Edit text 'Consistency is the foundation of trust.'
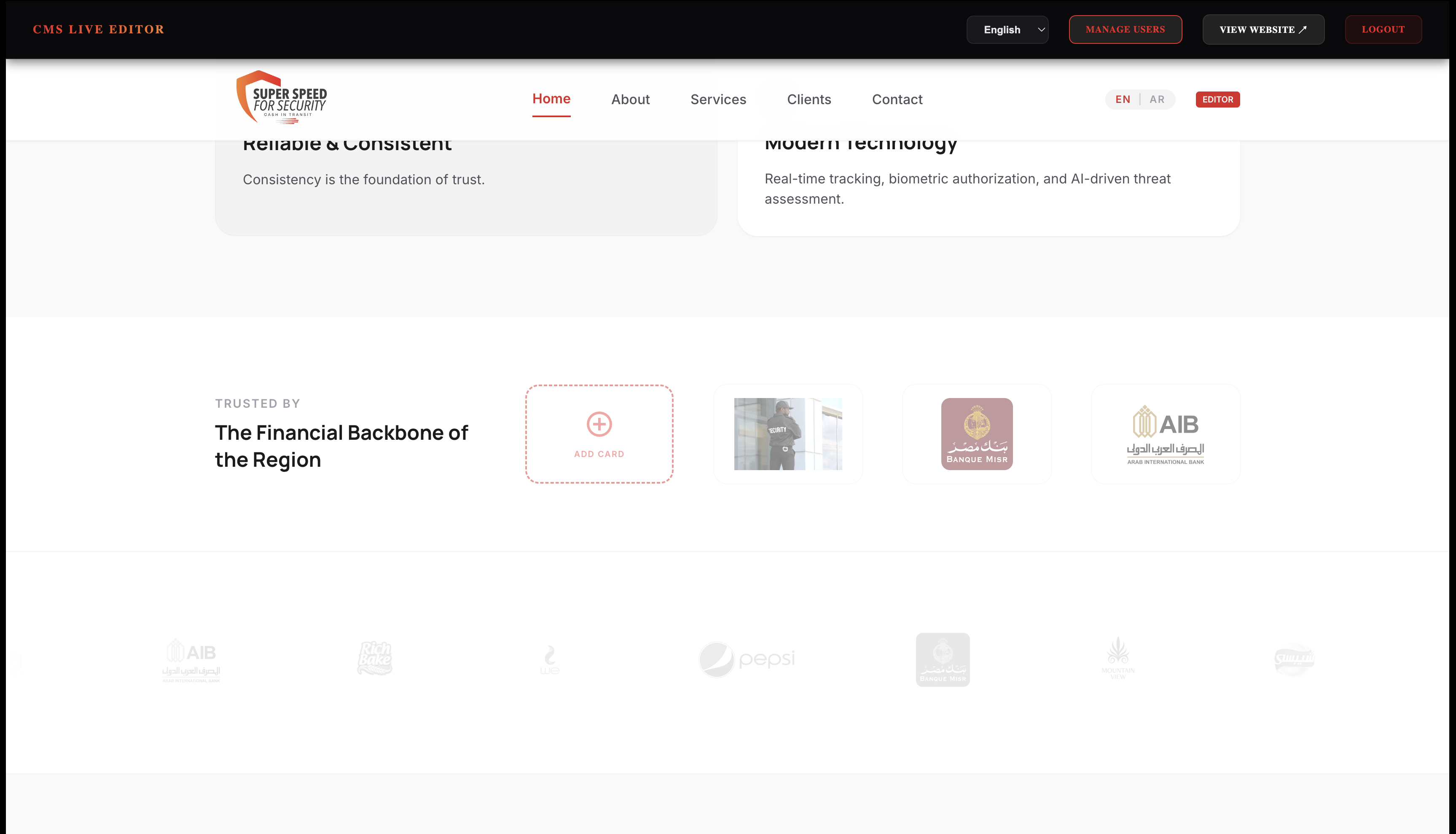The height and width of the screenshot is (834, 1456). (363, 179)
